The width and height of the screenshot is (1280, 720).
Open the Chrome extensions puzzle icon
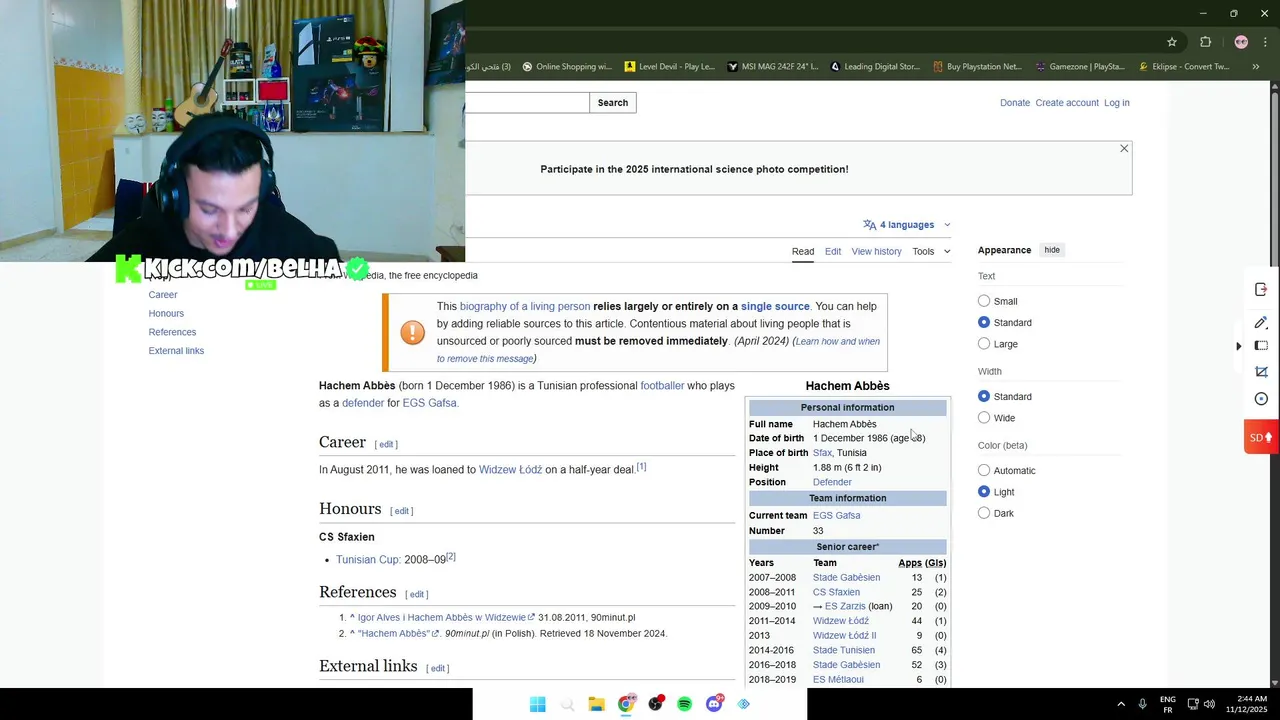tap(1205, 42)
